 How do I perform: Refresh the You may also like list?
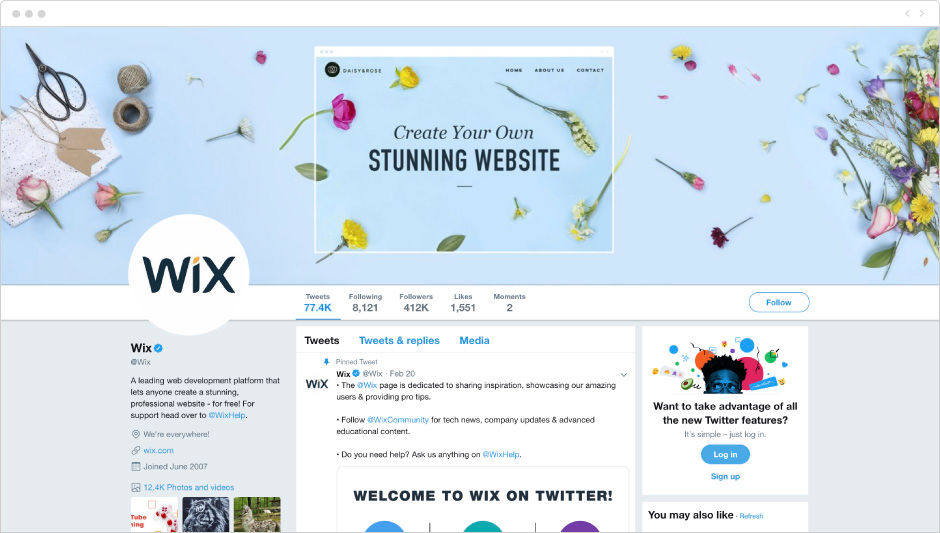[751, 516]
